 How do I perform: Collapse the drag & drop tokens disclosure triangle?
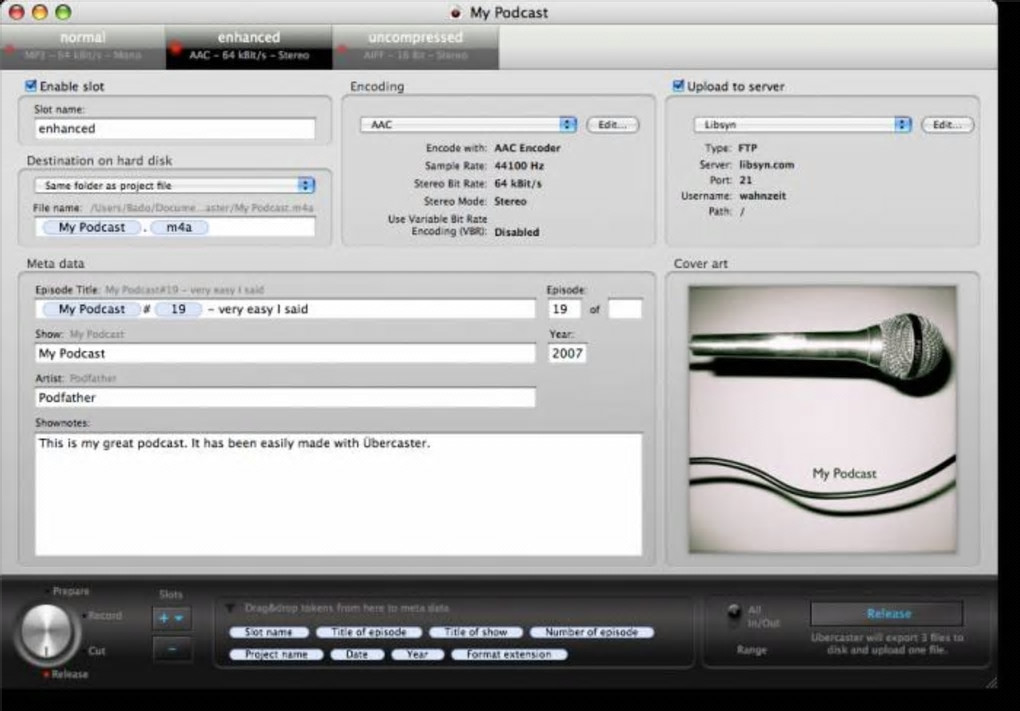(230, 608)
